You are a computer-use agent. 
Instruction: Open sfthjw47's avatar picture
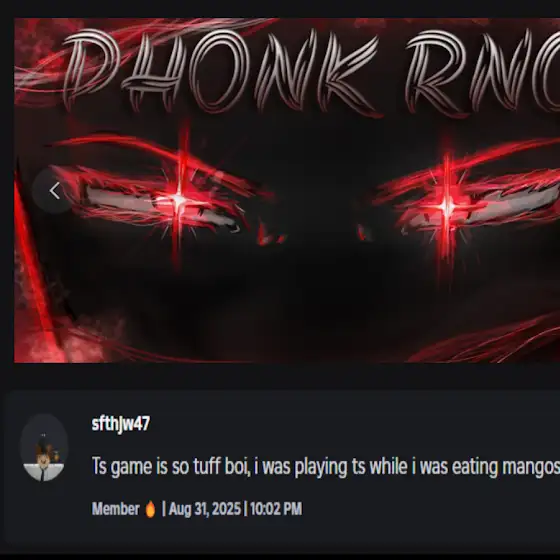(44, 448)
